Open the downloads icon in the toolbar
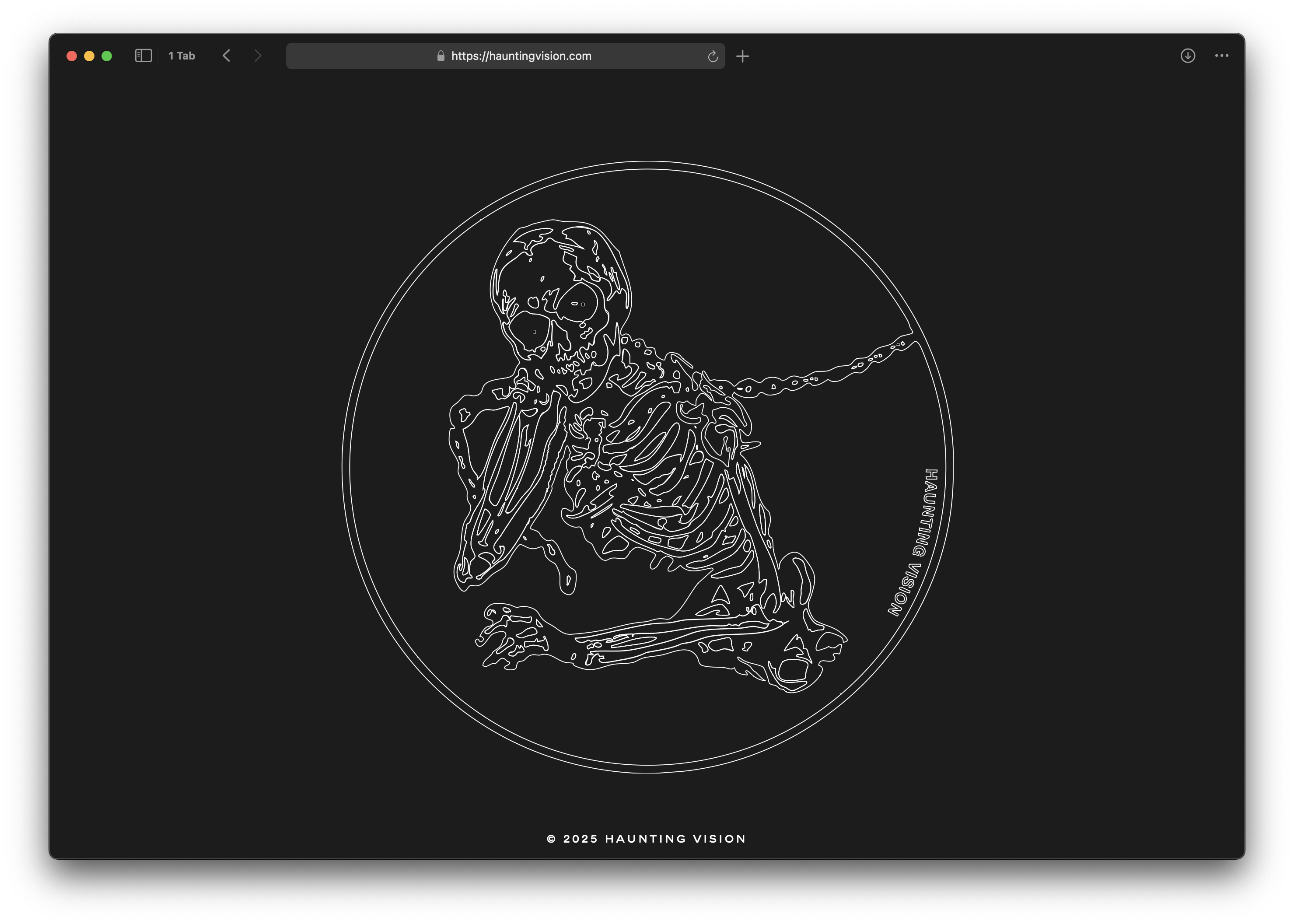The image size is (1294, 924). [x=1188, y=56]
